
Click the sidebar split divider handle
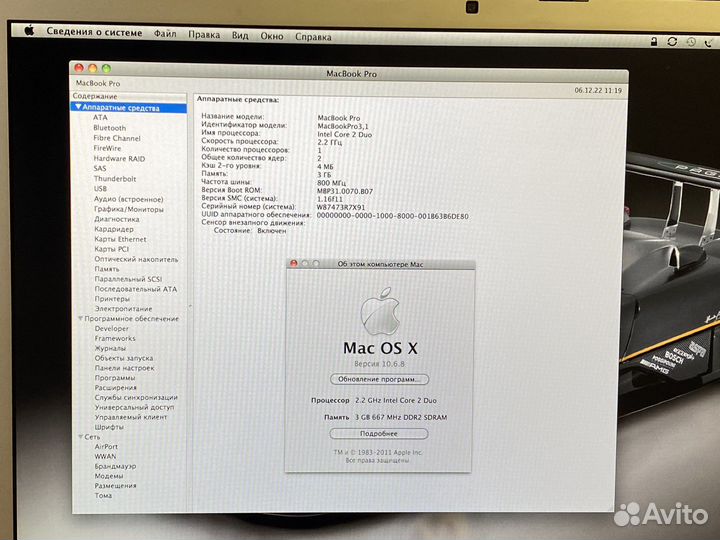[x=190, y=306]
